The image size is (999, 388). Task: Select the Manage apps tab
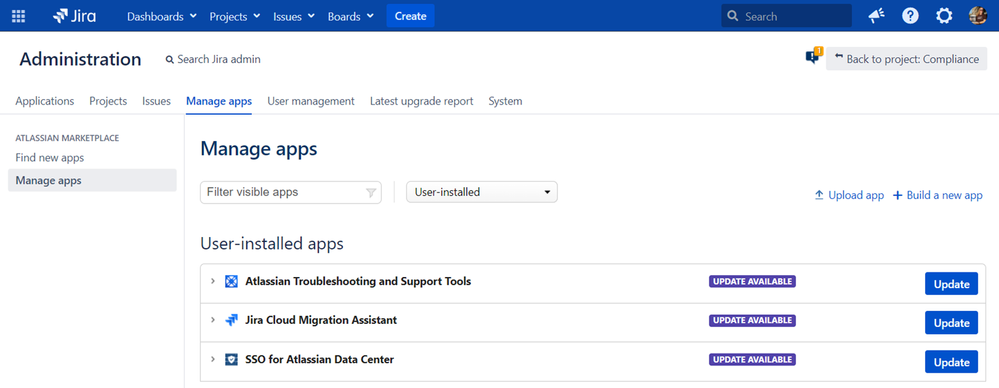[x=219, y=101]
